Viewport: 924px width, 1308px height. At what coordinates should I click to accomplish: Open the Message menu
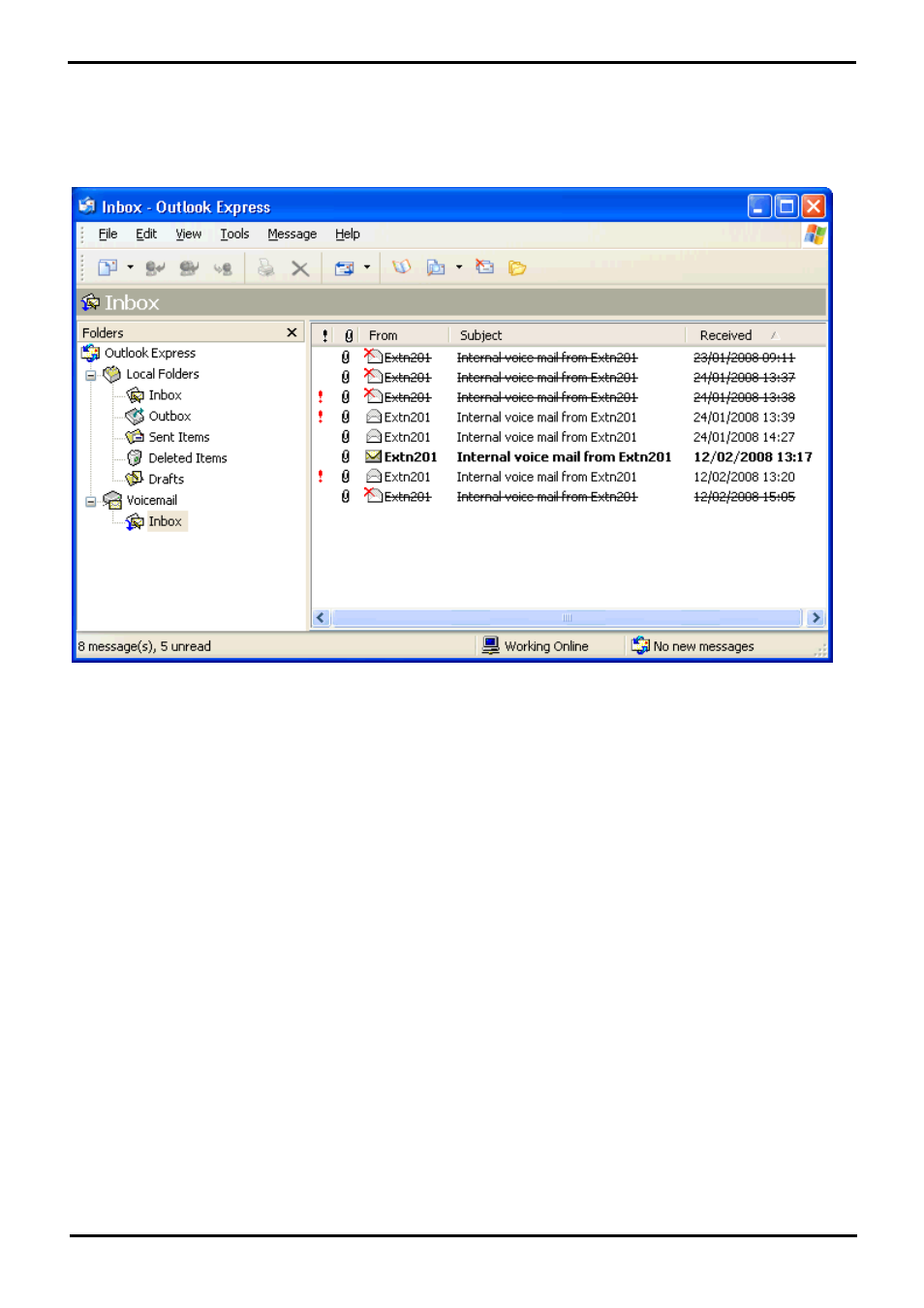pyautogui.click(x=293, y=234)
